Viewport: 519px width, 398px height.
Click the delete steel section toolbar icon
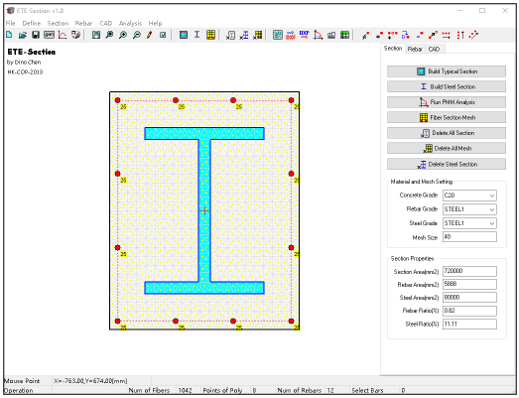[x=244, y=35]
